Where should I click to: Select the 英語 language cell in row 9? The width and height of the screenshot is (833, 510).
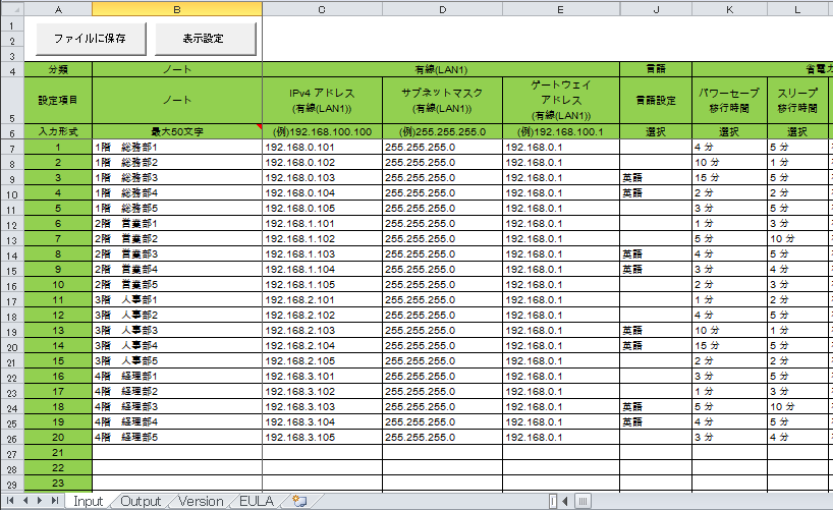tap(656, 177)
